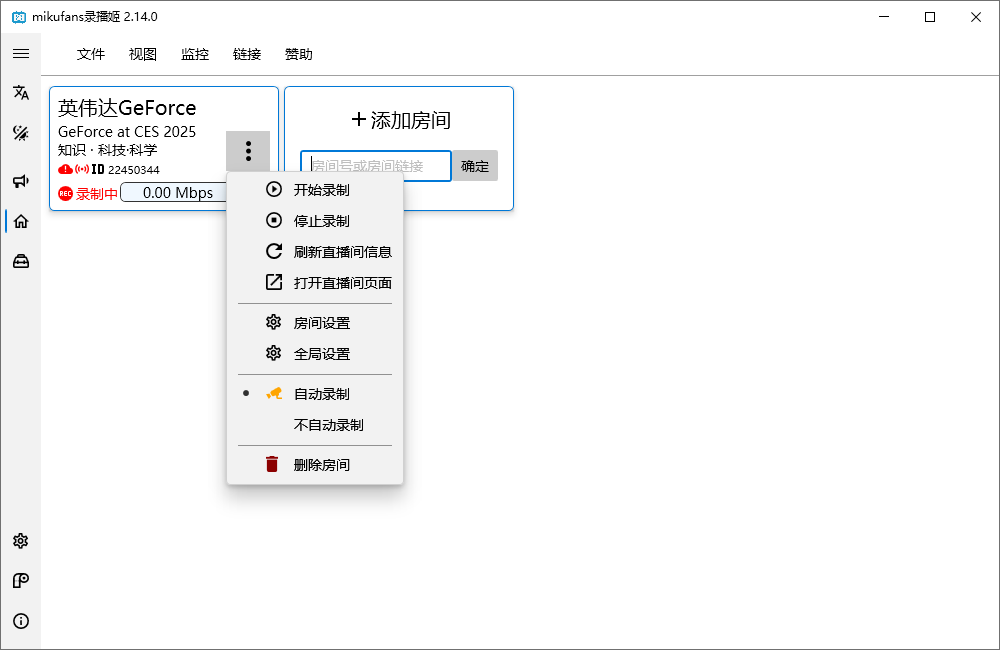
Task: Click the GeForce at CES 2025 subtitle
Action: [x=127, y=131]
